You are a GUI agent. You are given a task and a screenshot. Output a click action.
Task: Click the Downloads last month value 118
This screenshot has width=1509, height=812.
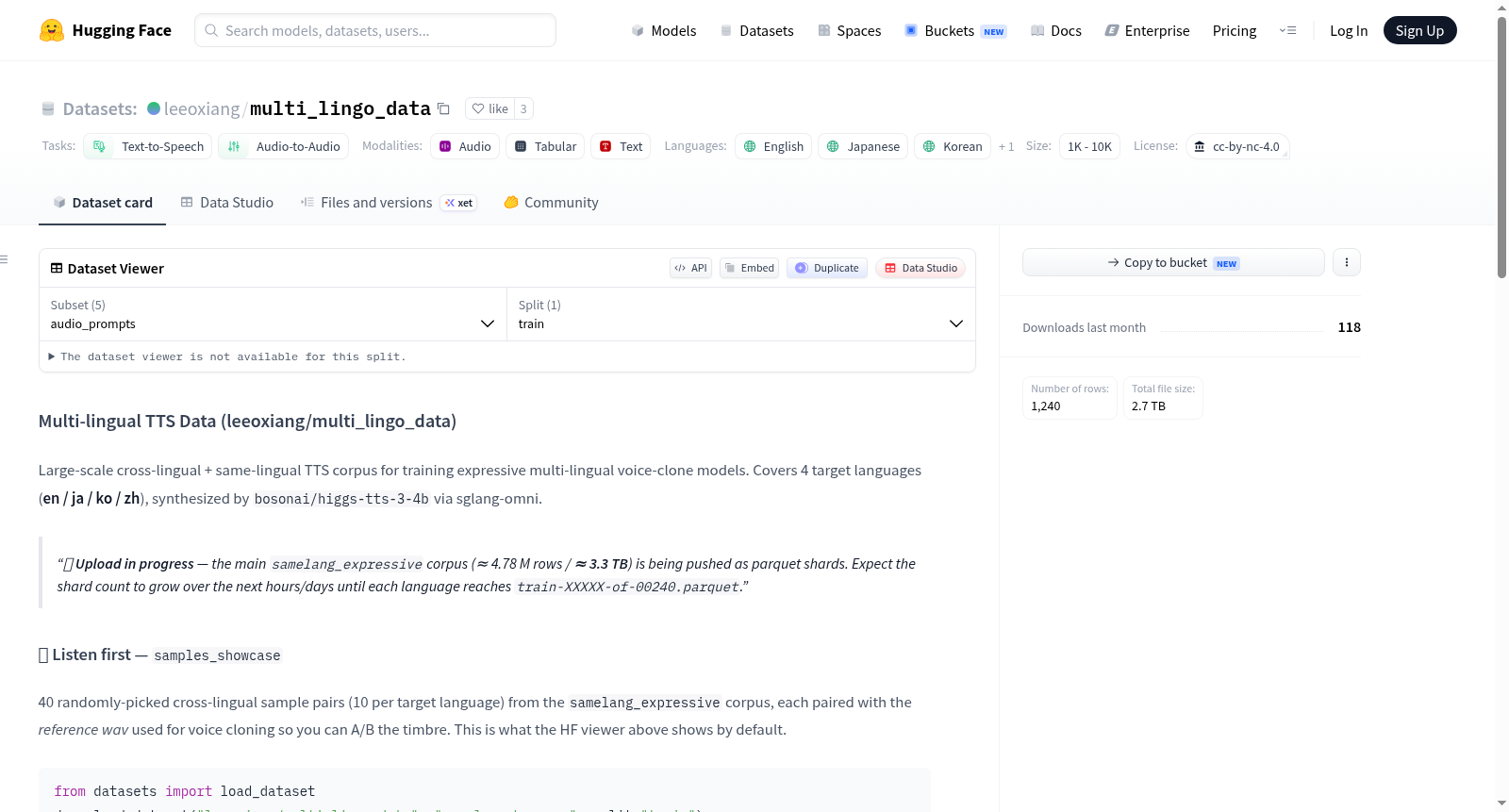1349,327
